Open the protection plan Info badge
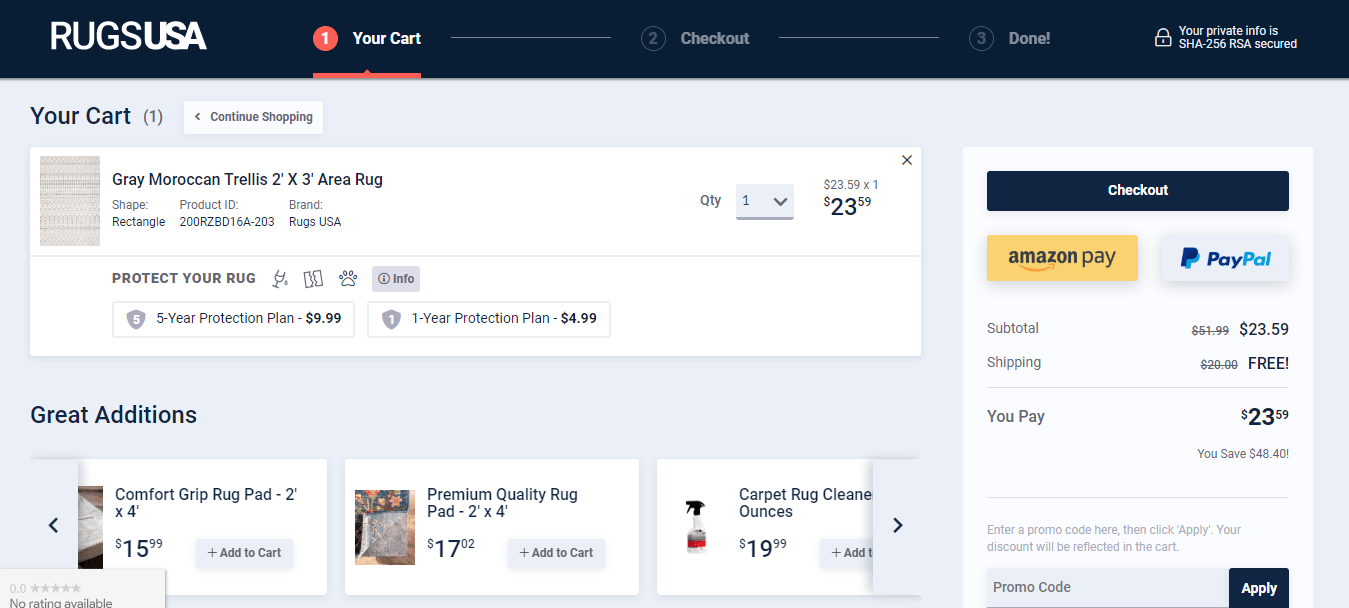Image resolution: width=1349 pixels, height=608 pixels. (x=396, y=279)
